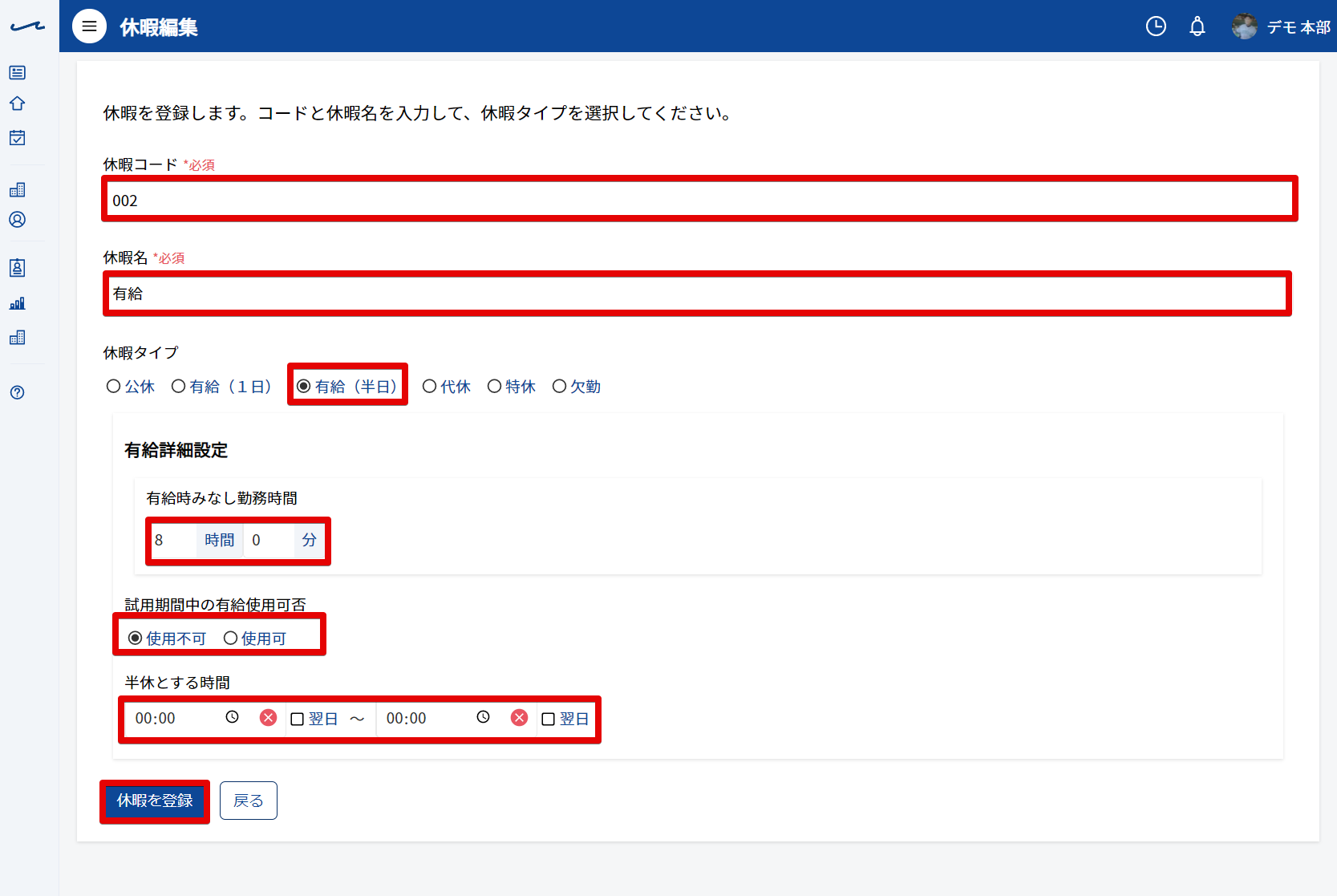
Task: Open time picker for start time
Action: tap(232, 717)
